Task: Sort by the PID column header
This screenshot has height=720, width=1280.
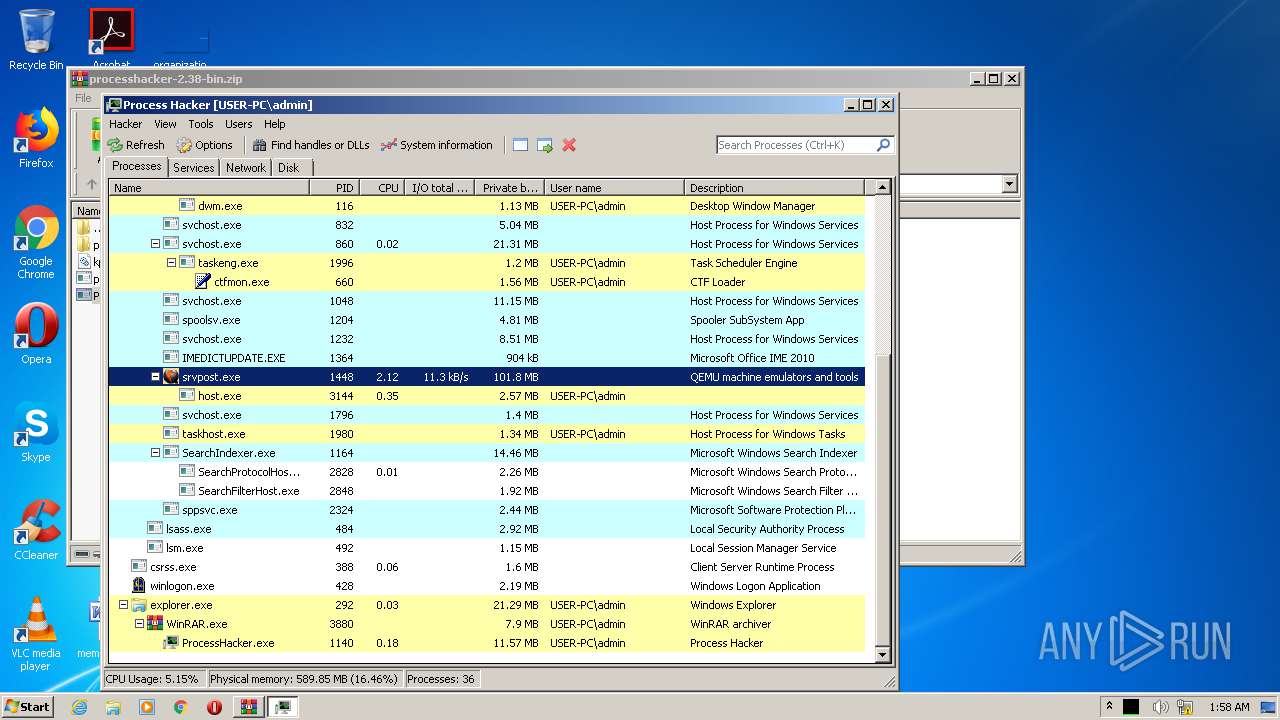Action: pyautogui.click(x=334, y=187)
